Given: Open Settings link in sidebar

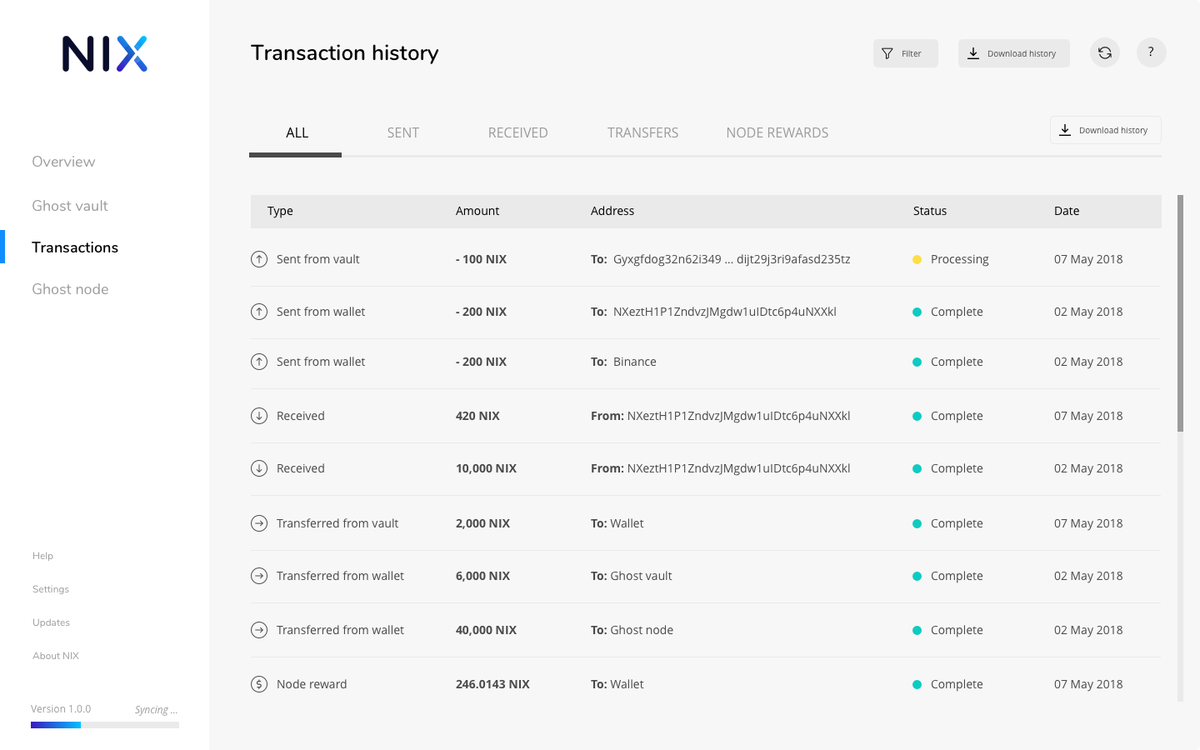Looking at the screenshot, I should [x=51, y=589].
